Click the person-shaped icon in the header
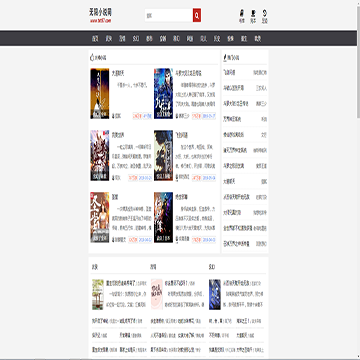The image size is (360, 360). pos(253,13)
